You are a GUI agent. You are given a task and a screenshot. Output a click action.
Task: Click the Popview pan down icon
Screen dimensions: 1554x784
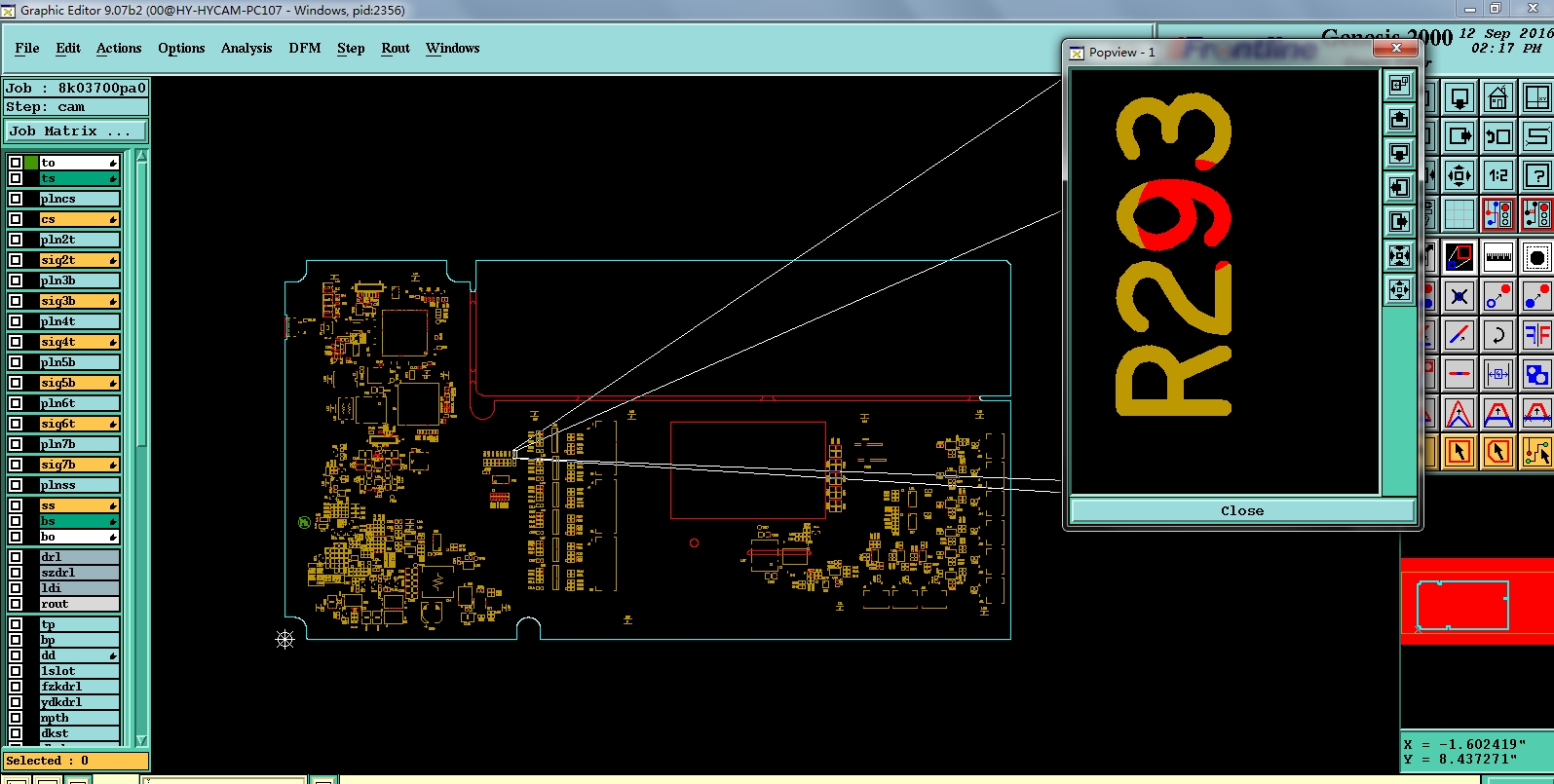(1399, 154)
